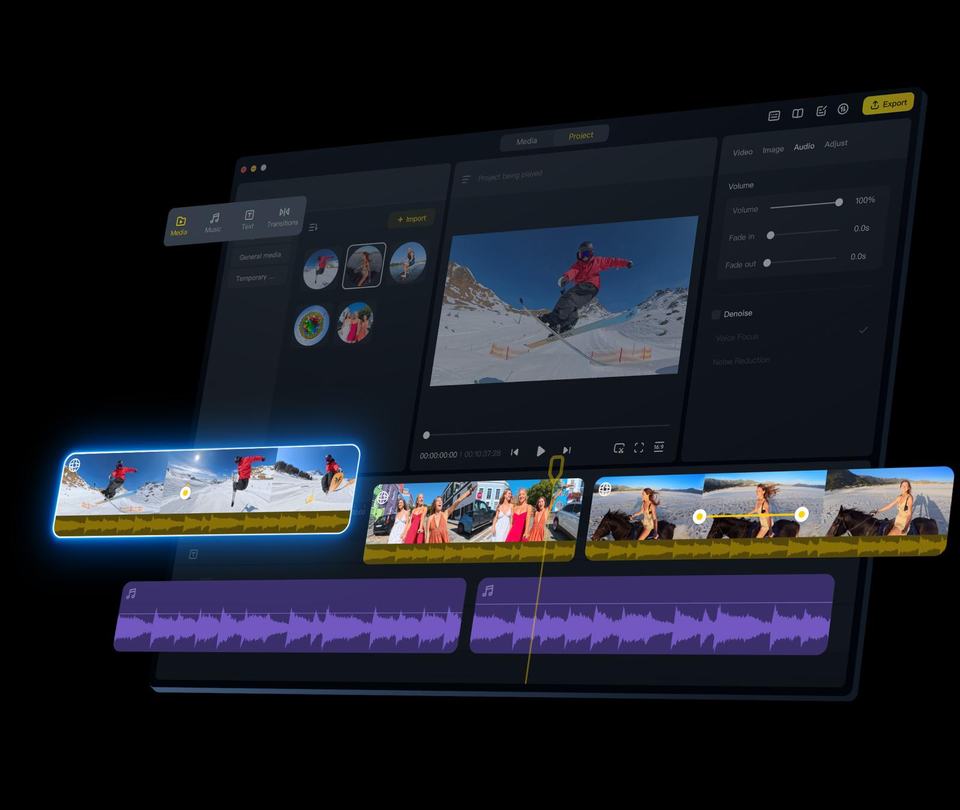
Task: Click the Media folder icon
Action: click(x=181, y=221)
